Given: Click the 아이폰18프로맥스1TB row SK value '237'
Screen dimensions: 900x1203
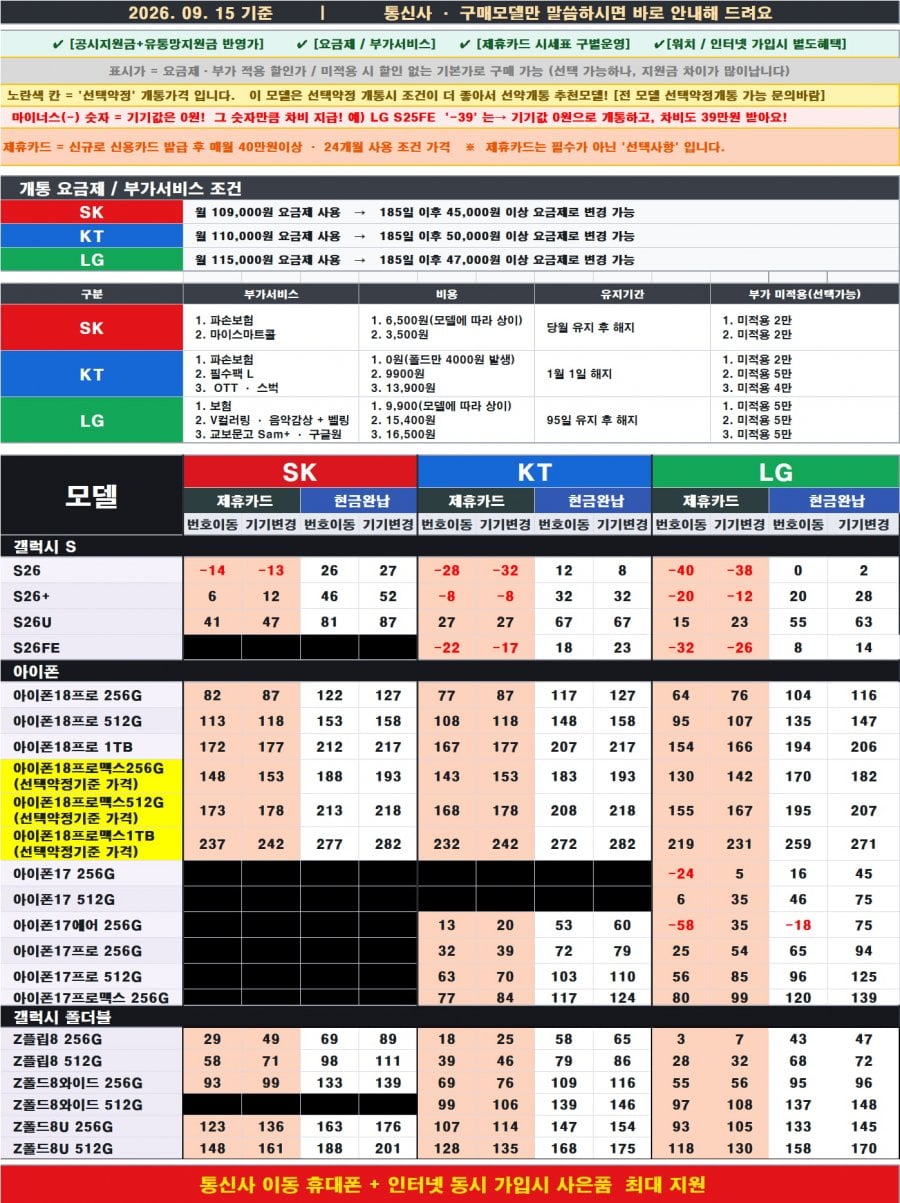Looking at the screenshot, I should click(212, 844).
